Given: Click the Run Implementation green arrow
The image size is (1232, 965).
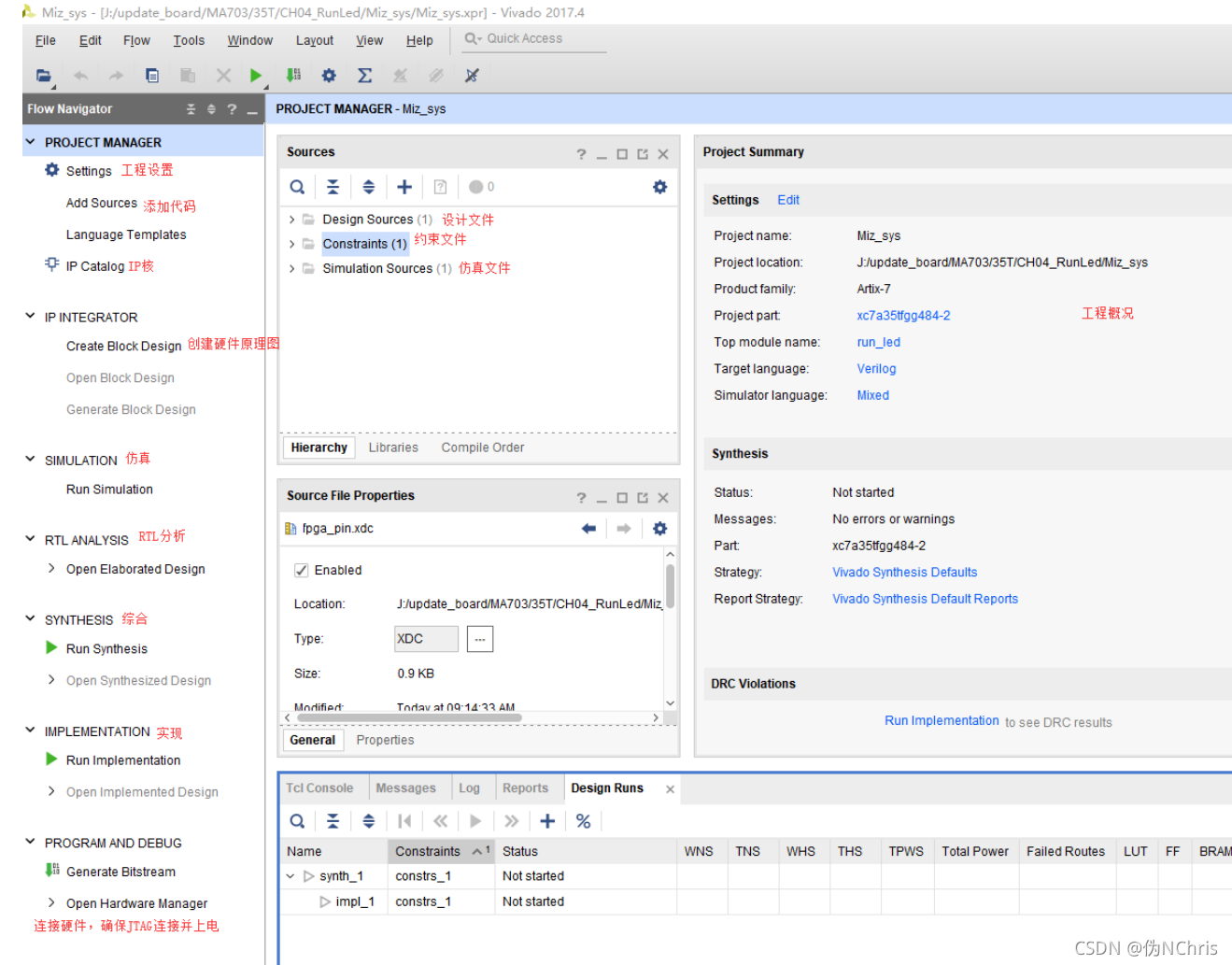Looking at the screenshot, I should point(52,759).
